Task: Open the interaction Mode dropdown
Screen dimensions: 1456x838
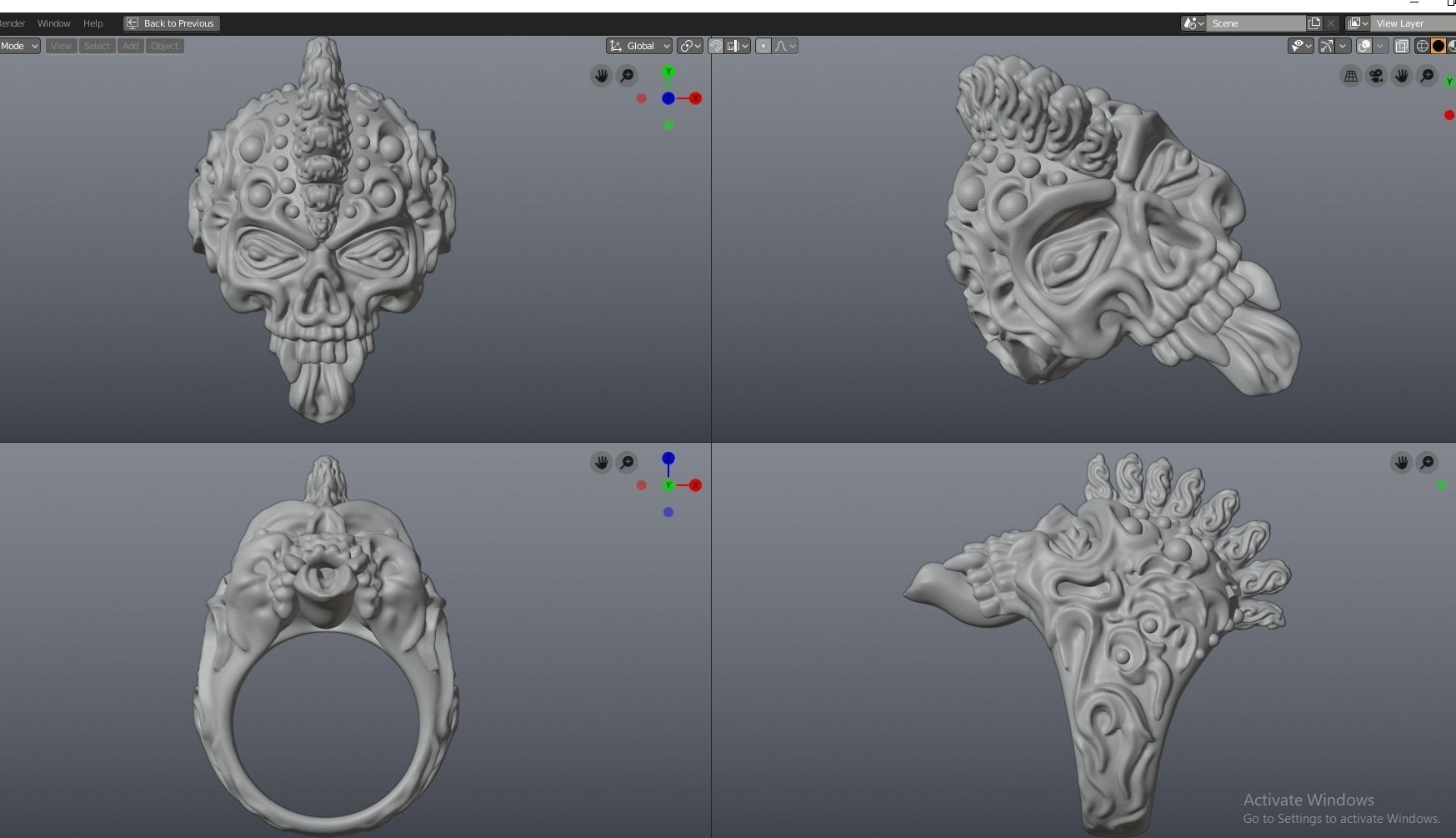Action: click(x=19, y=46)
